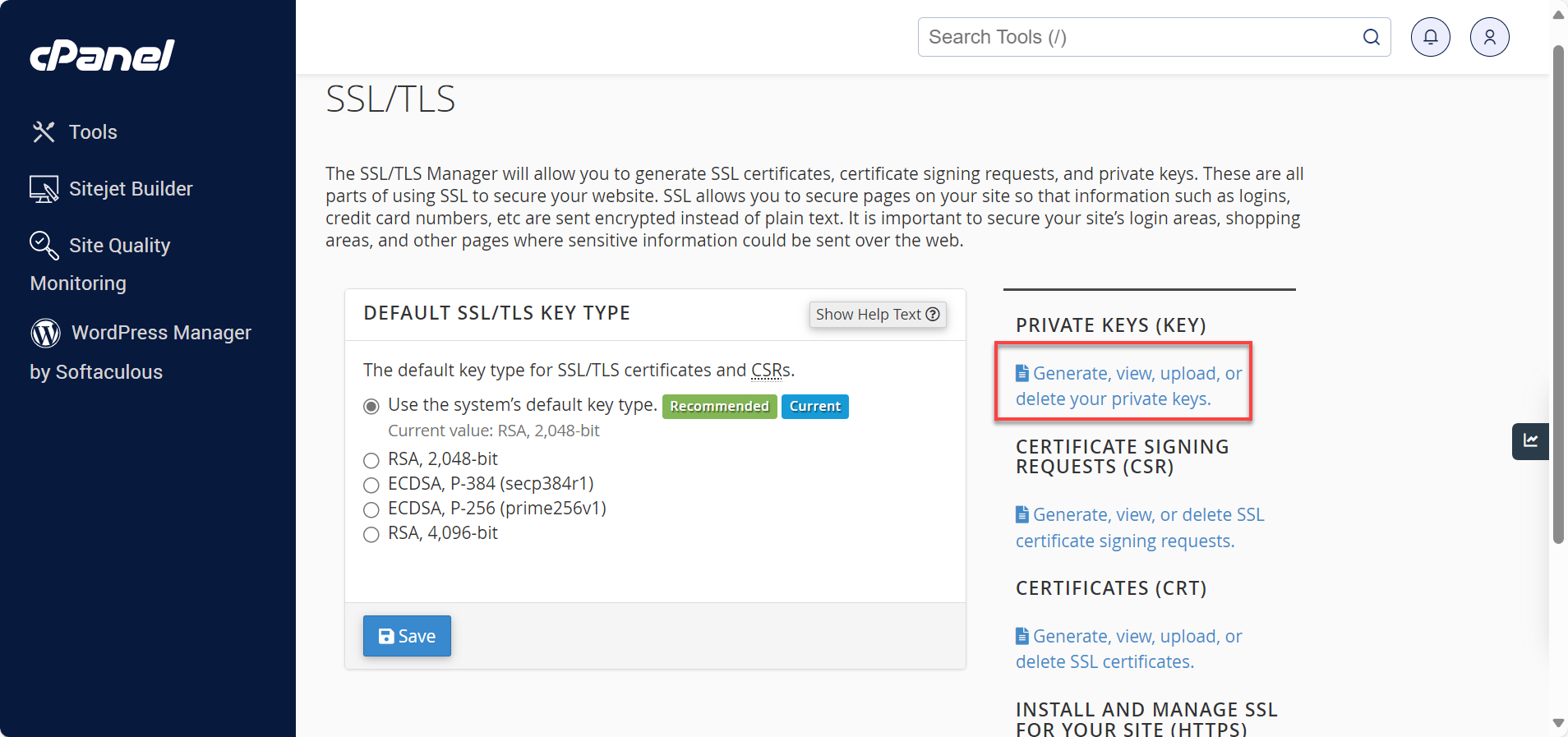The image size is (1568, 737).
Task: Select the RSA, 2,048-bit radio option
Action: (371, 460)
